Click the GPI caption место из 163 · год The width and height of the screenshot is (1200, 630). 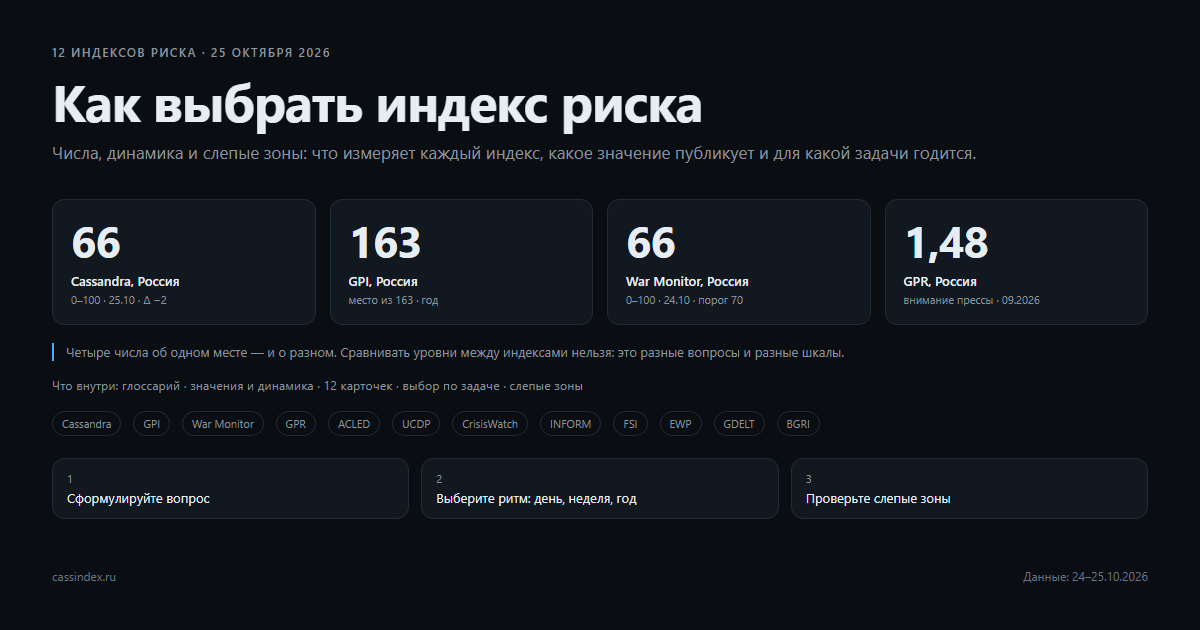pyautogui.click(x=393, y=300)
